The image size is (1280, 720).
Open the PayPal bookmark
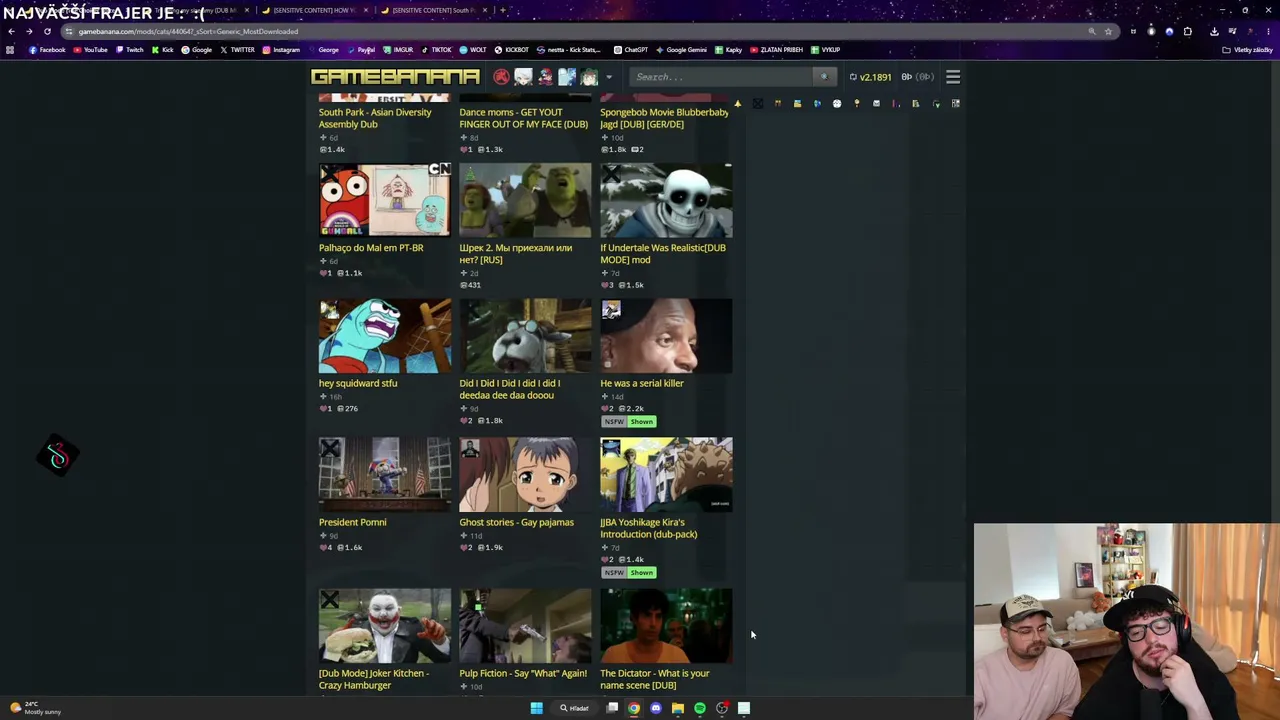[361, 50]
